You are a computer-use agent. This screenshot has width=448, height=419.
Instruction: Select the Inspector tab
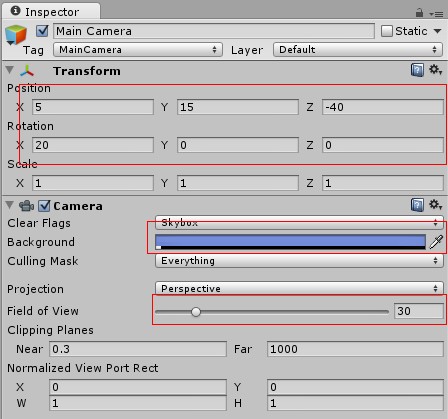(x=51, y=12)
